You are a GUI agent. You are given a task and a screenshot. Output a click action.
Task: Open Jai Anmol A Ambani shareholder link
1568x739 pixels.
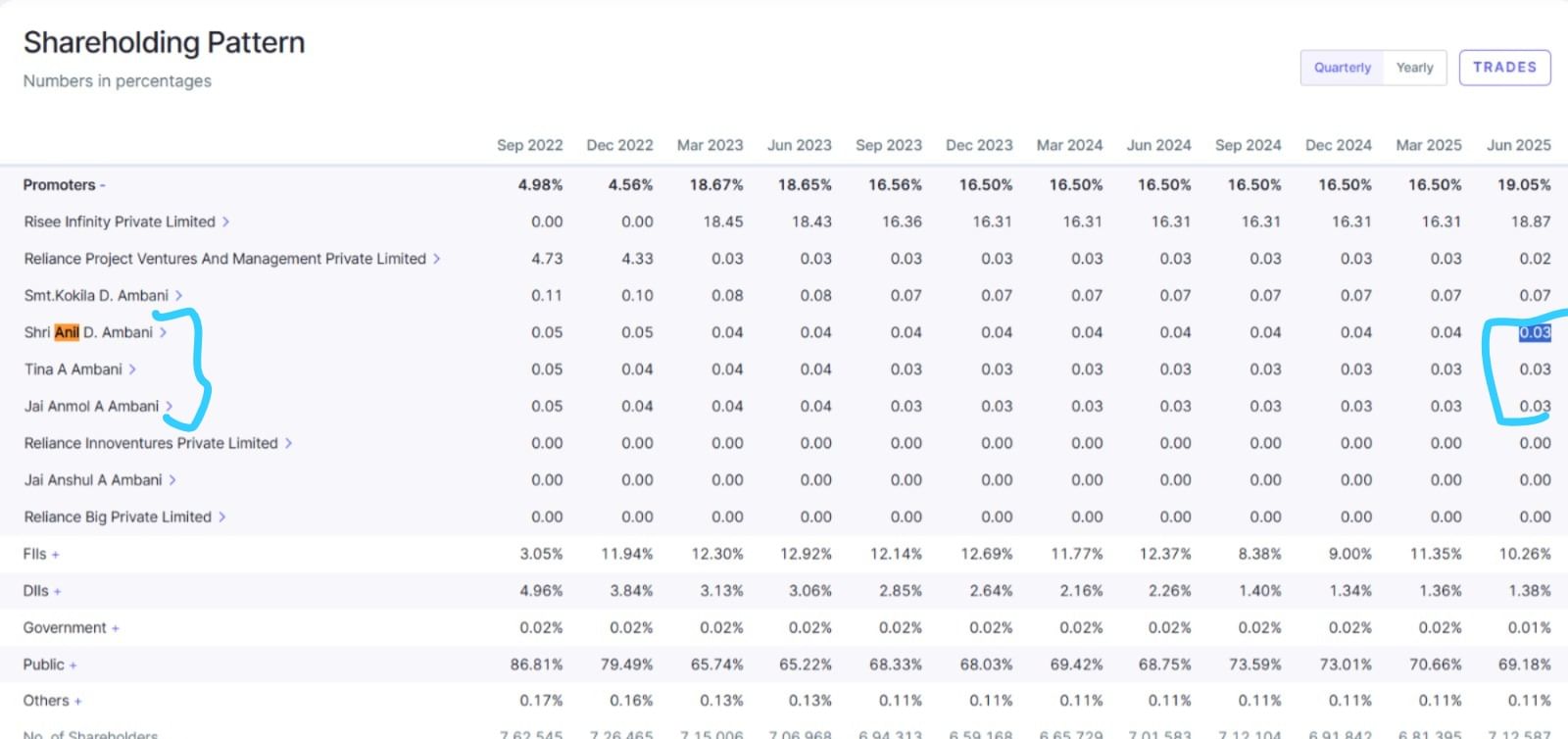click(x=91, y=407)
